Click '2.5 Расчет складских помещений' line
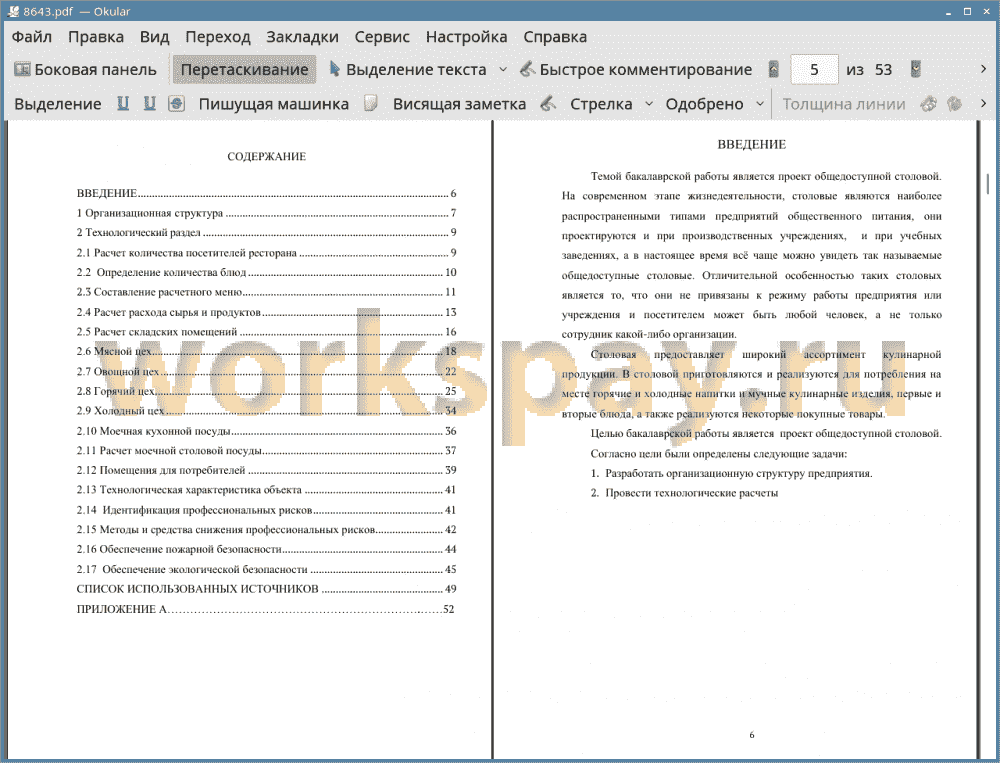The height and width of the screenshot is (763, 1000). (x=266, y=332)
